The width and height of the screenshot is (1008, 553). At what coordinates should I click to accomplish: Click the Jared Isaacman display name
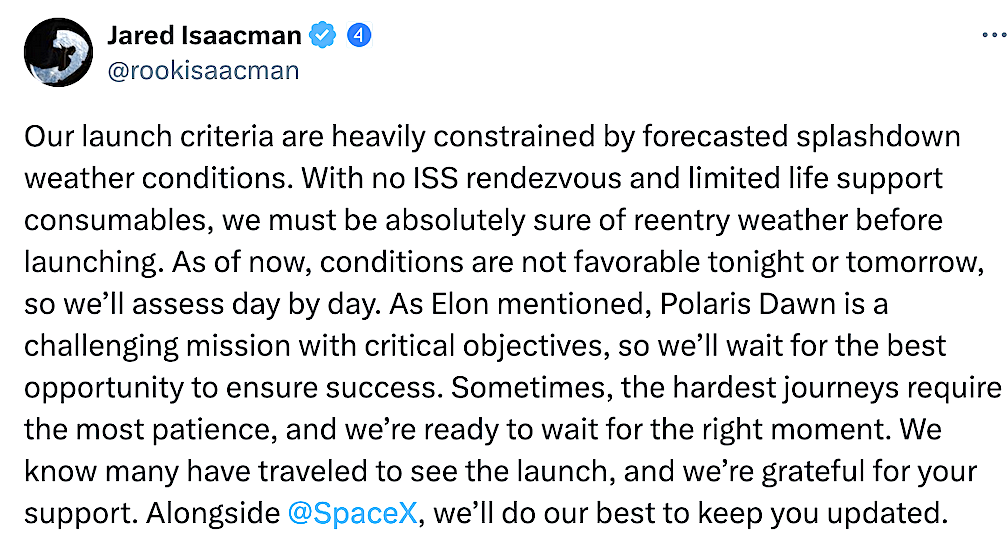point(204,36)
